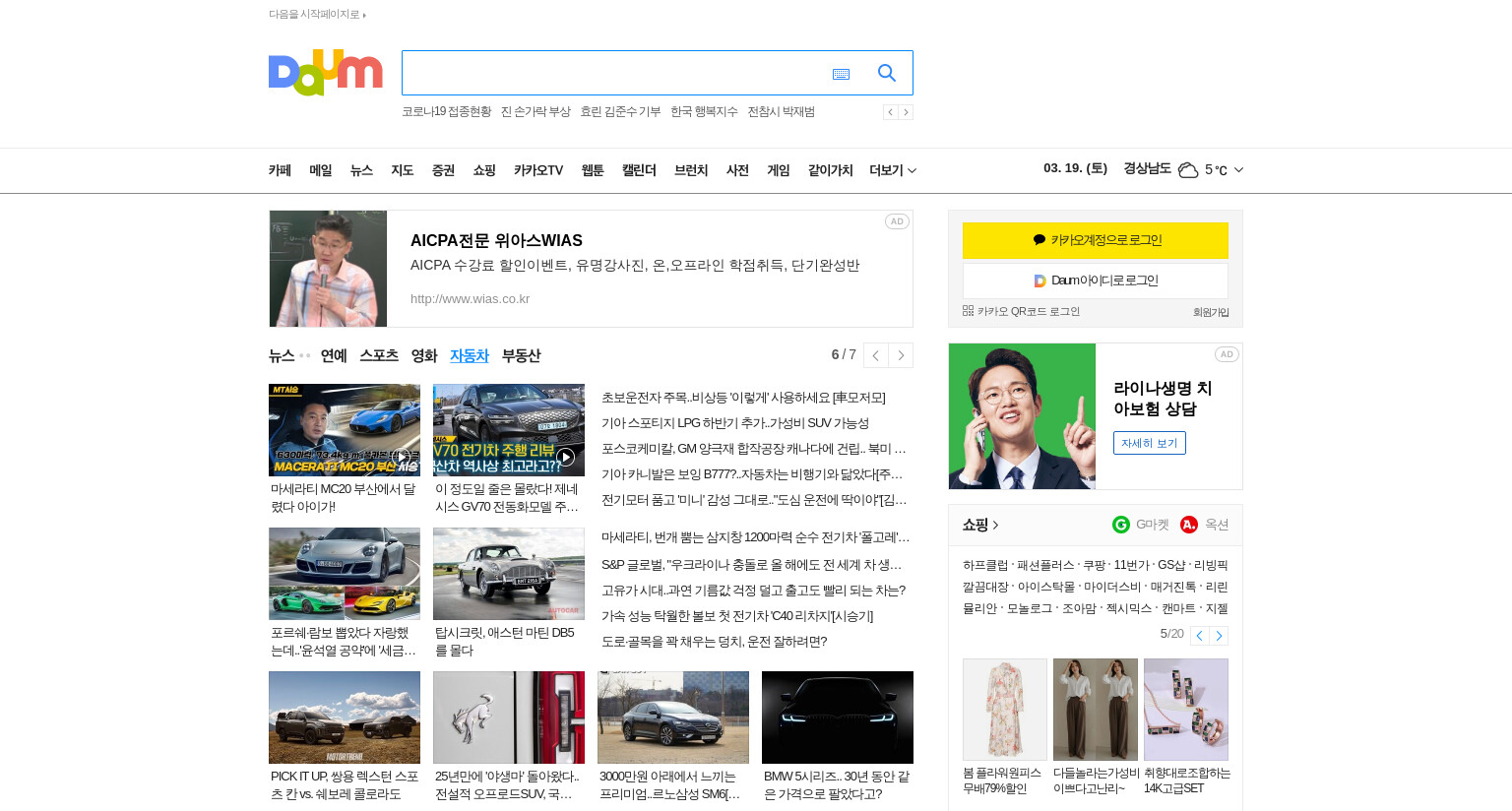
Task: Click 자세히 보기 on insurance ad
Action: 1150,443
